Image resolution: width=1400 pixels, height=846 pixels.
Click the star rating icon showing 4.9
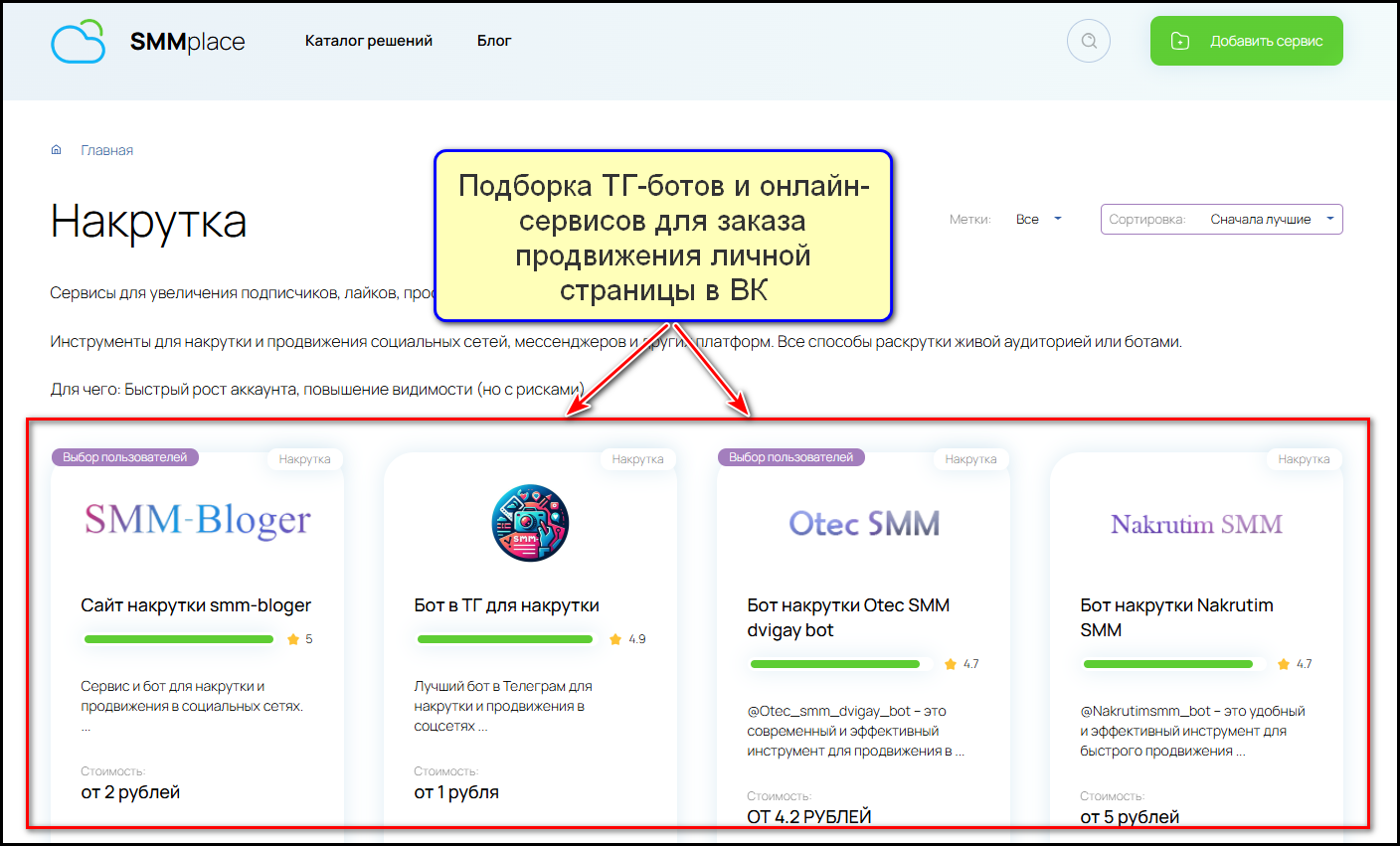tap(615, 639)
